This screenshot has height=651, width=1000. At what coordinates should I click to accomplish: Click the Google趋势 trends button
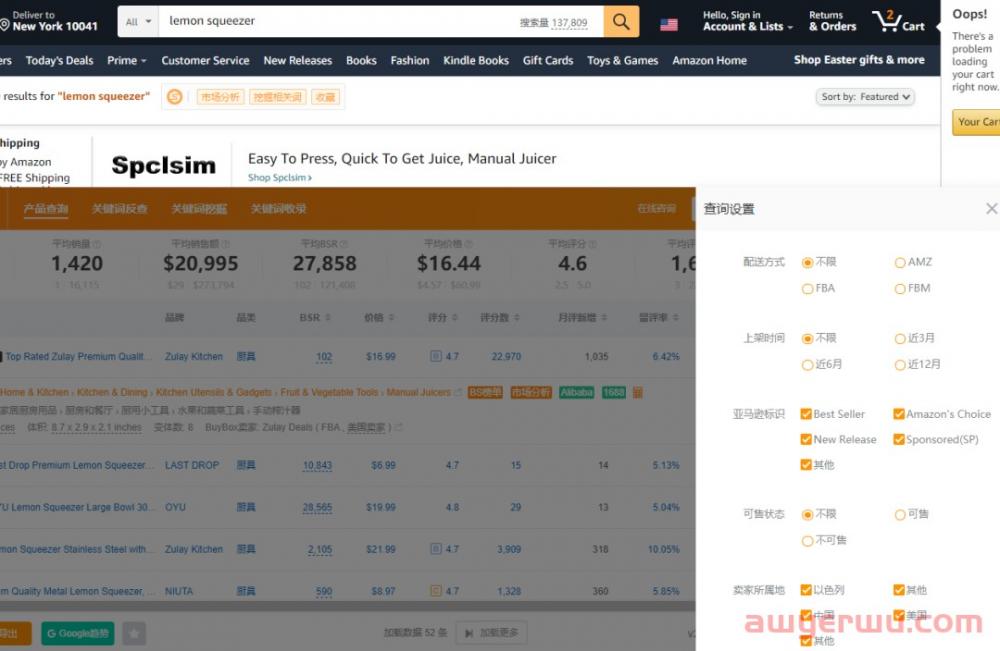(x=78, y=633)
